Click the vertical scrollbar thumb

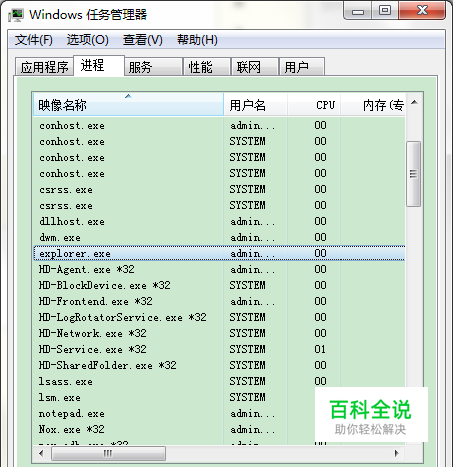pos(414,174)
